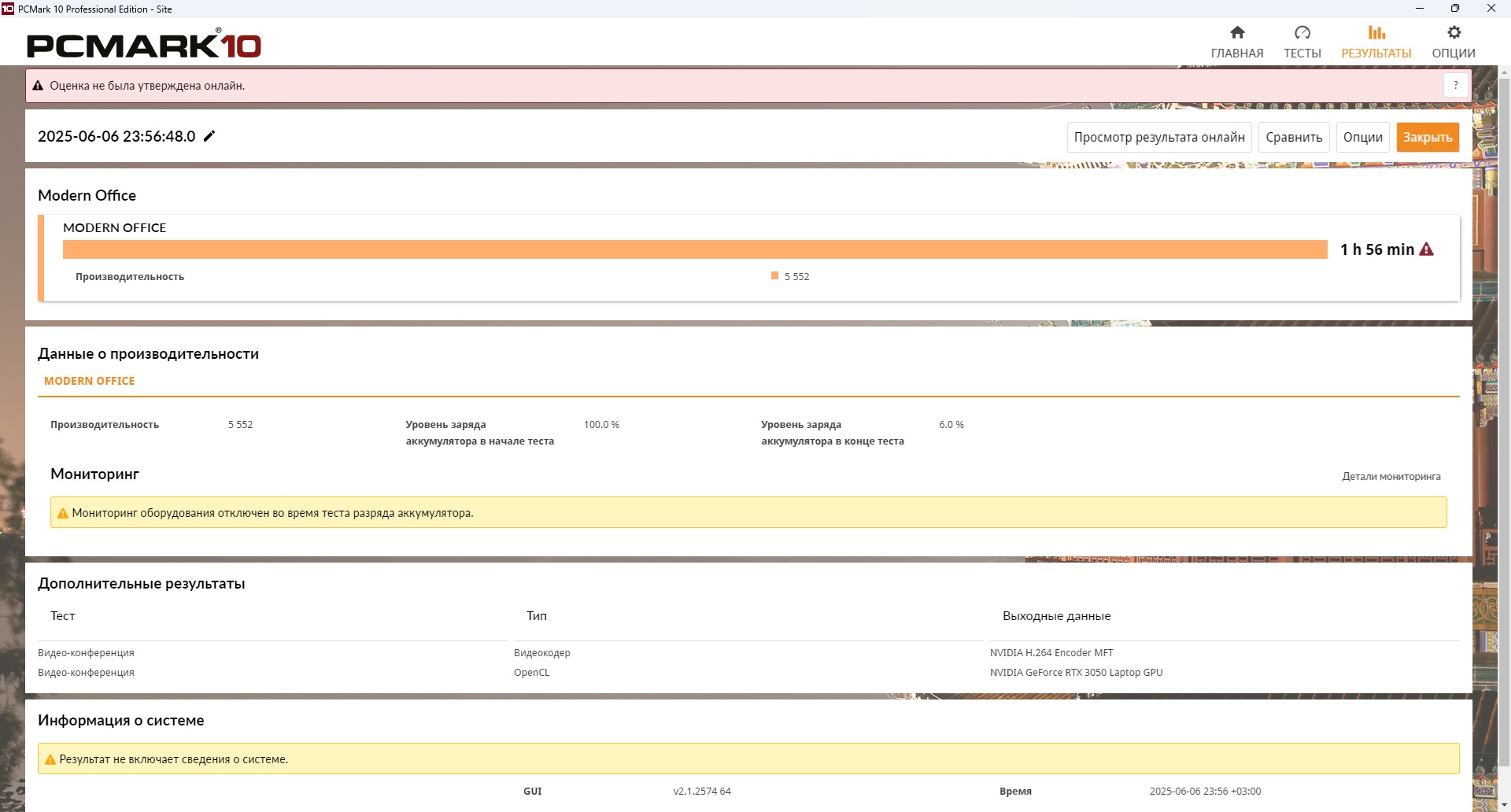Image resolution: width=1511 pixels, height=812 pixels.
Task: Click the PCMark 10 logo
Action: (x=144, y=44)
